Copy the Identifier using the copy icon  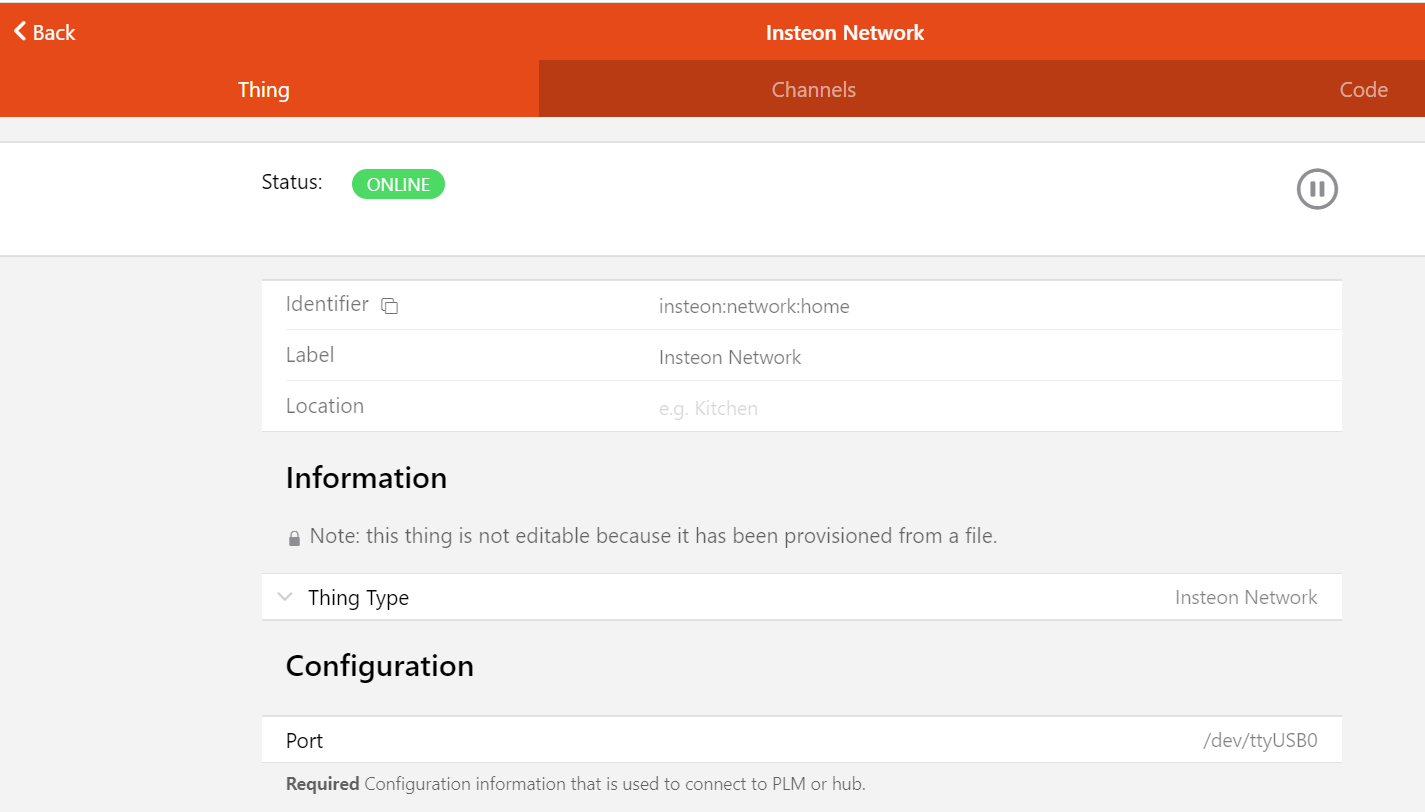389,306
